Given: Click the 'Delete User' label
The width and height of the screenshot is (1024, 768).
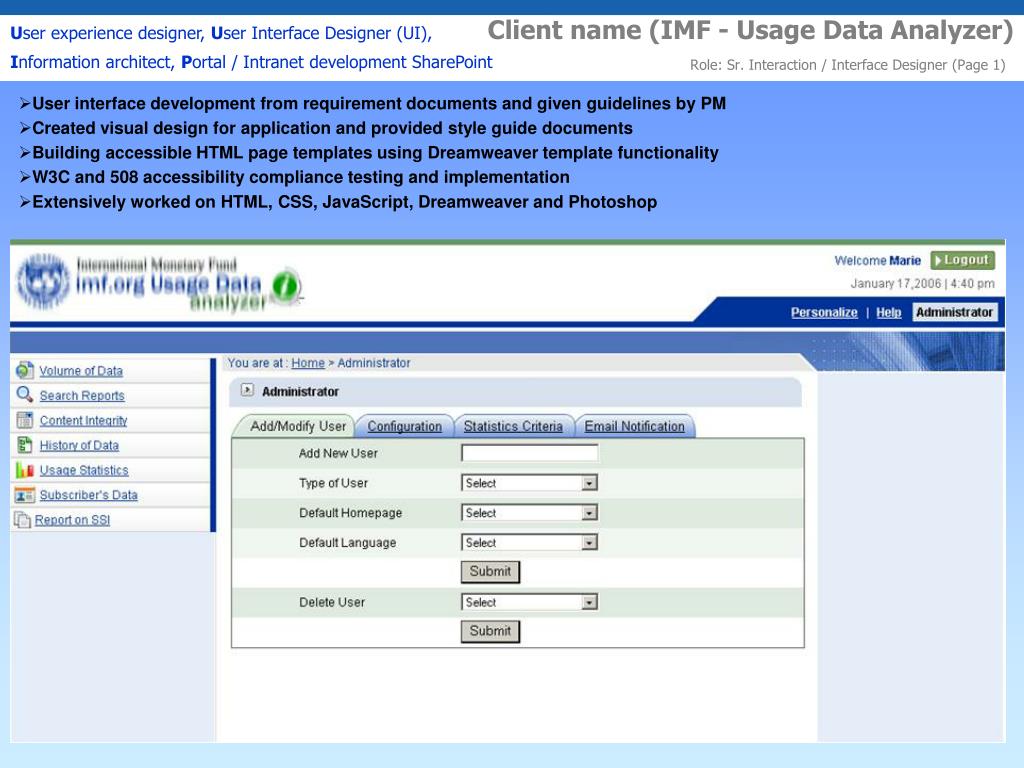Looking at the screenshot, I should [x=332, y=602].
